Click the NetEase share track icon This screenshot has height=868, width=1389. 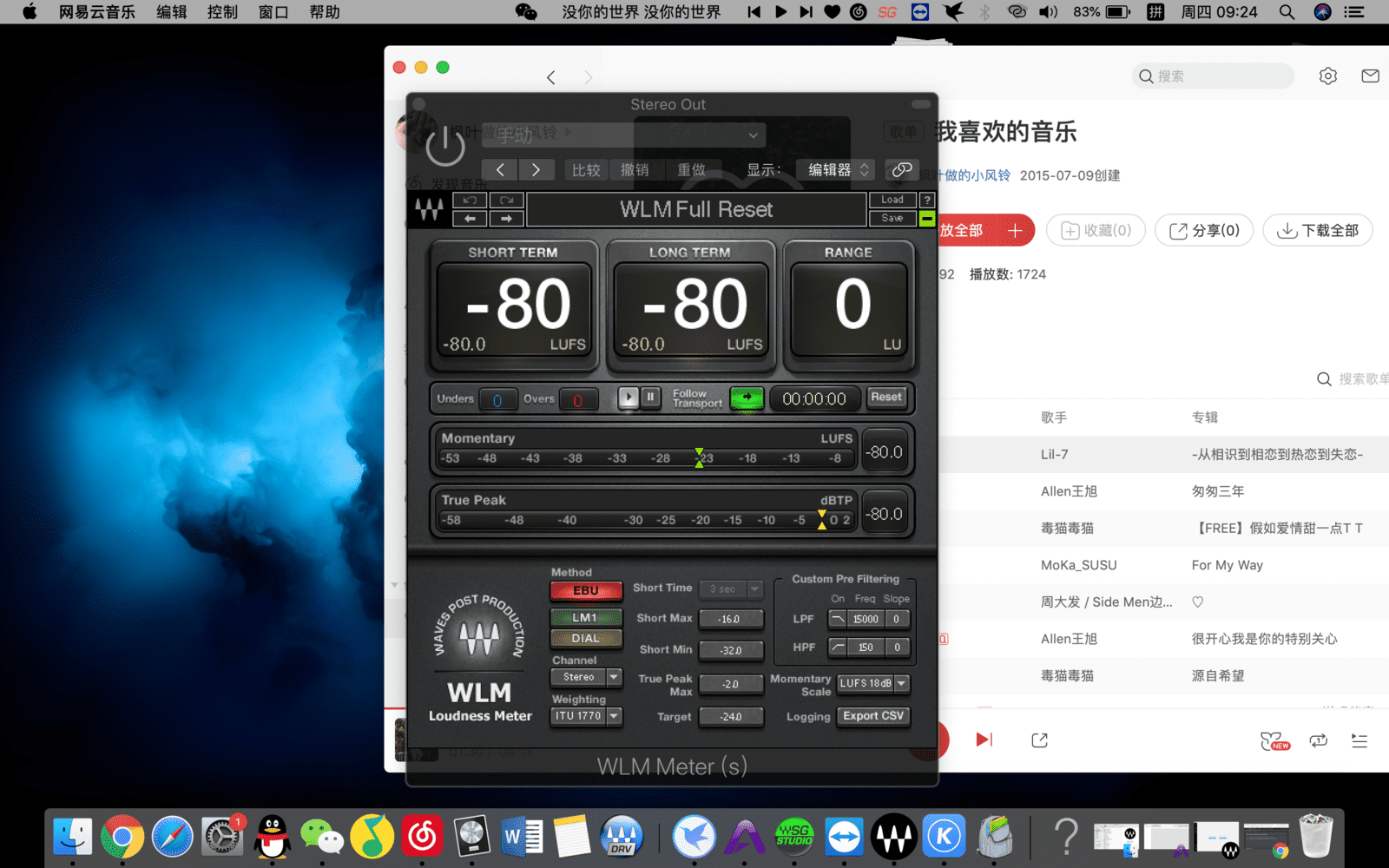(x=1039, y=740)
